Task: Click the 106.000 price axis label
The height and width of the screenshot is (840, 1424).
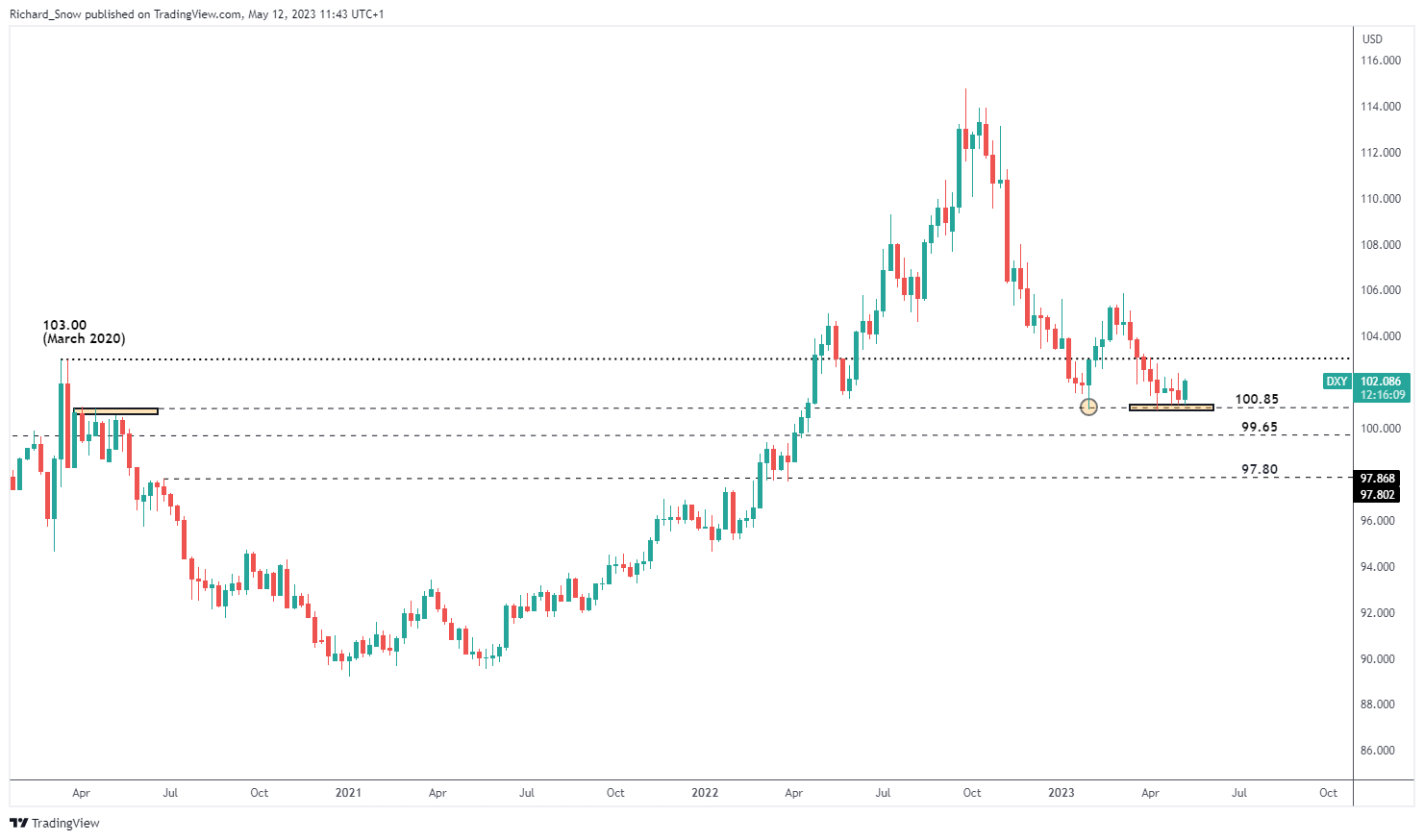Action: 1380,290
